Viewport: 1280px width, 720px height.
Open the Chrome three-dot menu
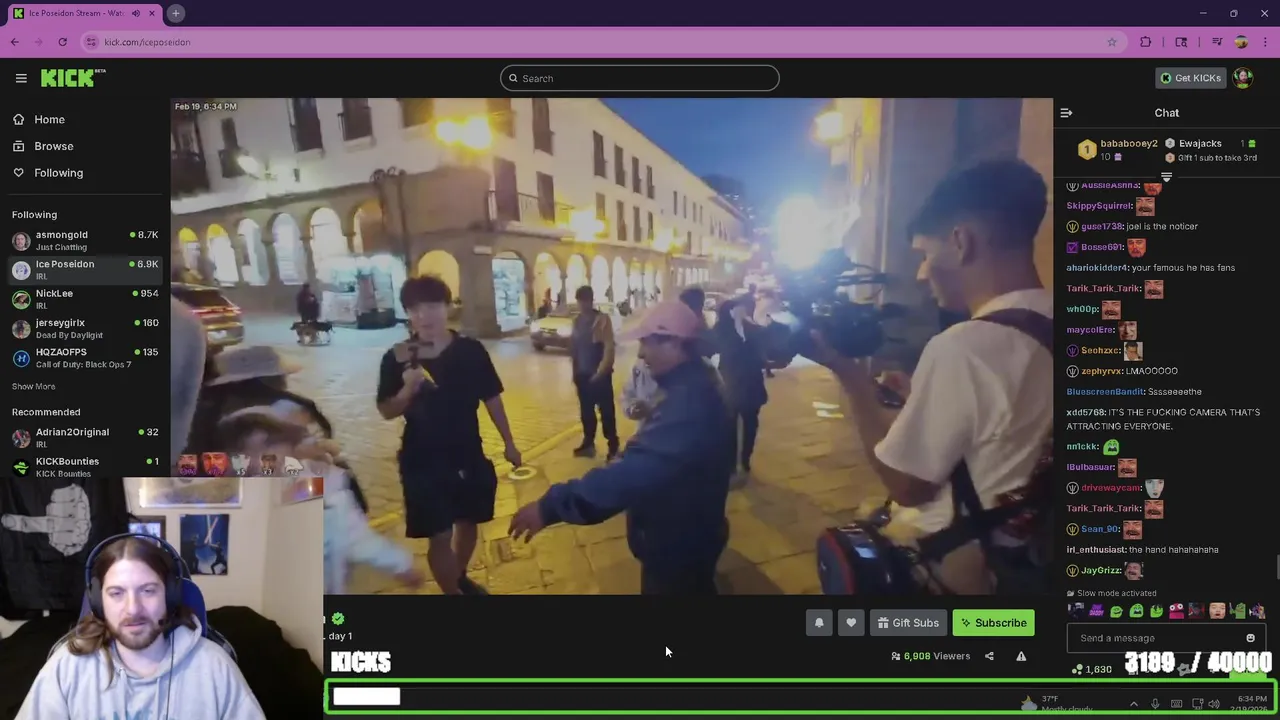click(x=1264, y=42)
